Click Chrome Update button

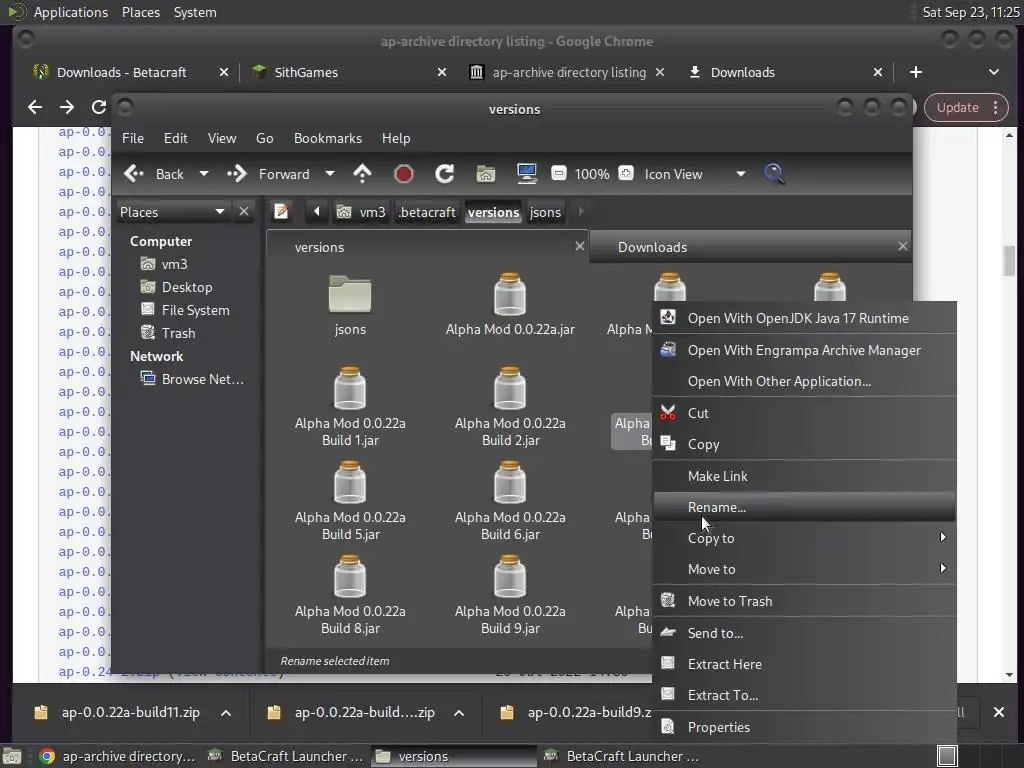click(965, 107)
